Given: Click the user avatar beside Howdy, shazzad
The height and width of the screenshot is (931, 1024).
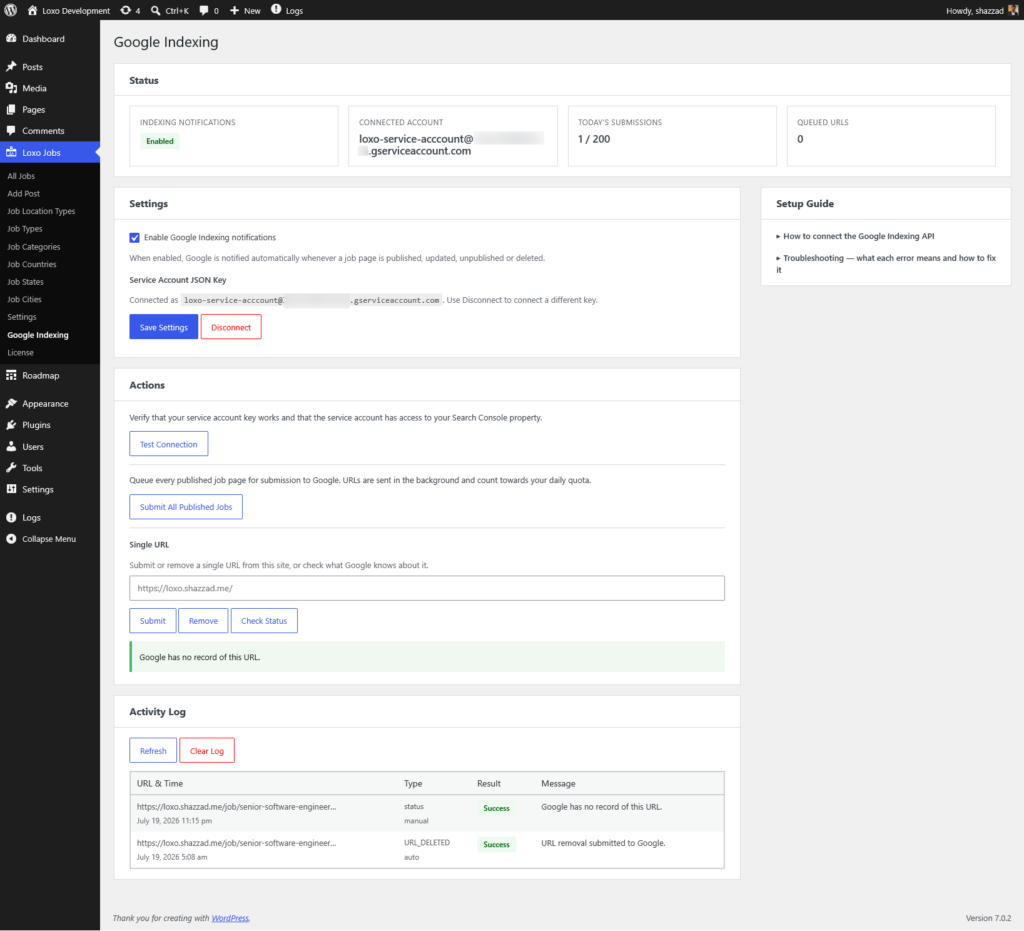Looking at the screenshot, I should (1013, 10).
